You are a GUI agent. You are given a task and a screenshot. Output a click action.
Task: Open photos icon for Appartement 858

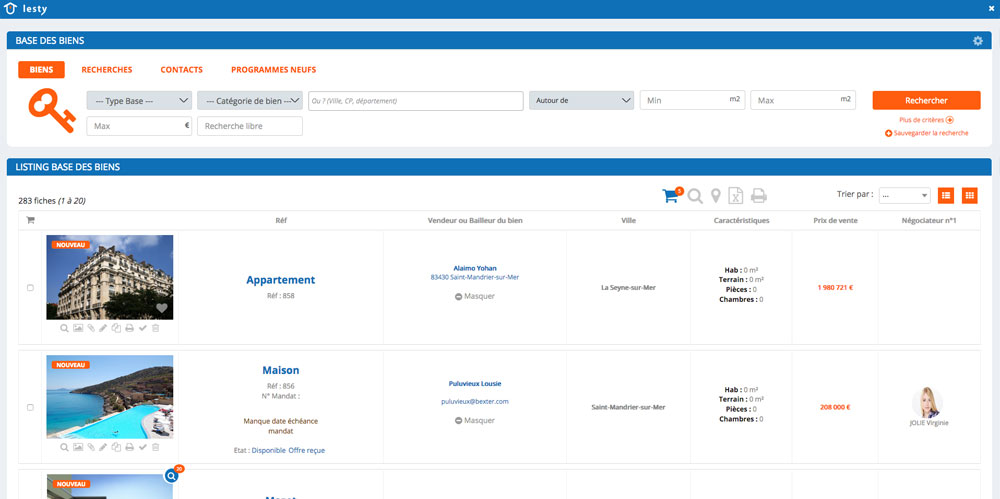pos(78,328)
